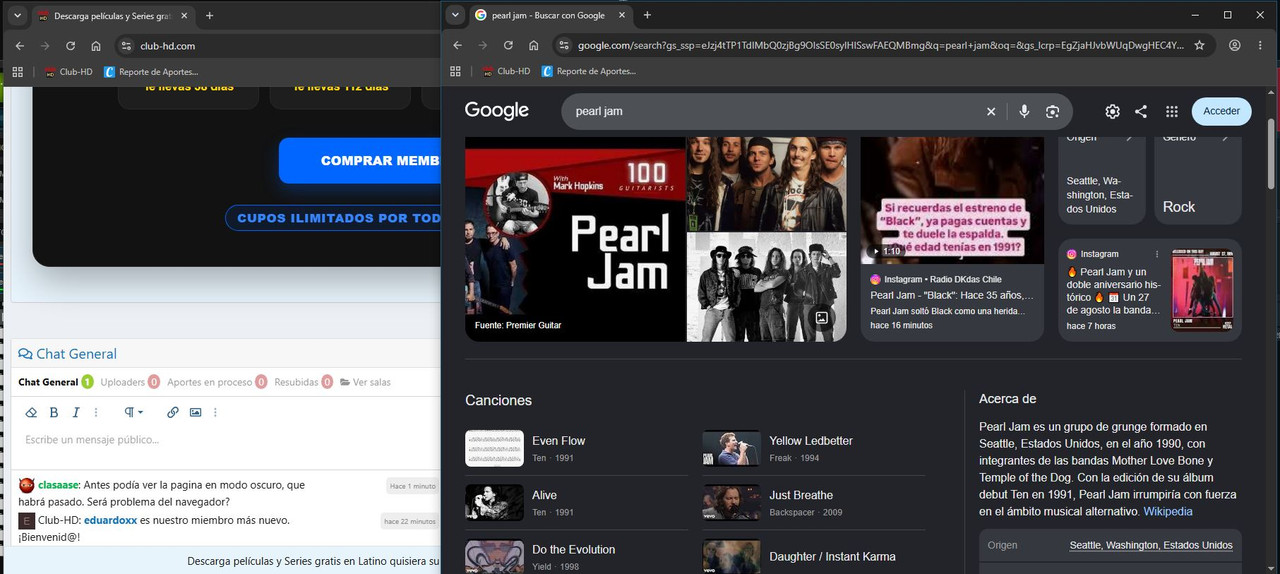Open the paragraph format dropdown in chat

pos(133,412)
